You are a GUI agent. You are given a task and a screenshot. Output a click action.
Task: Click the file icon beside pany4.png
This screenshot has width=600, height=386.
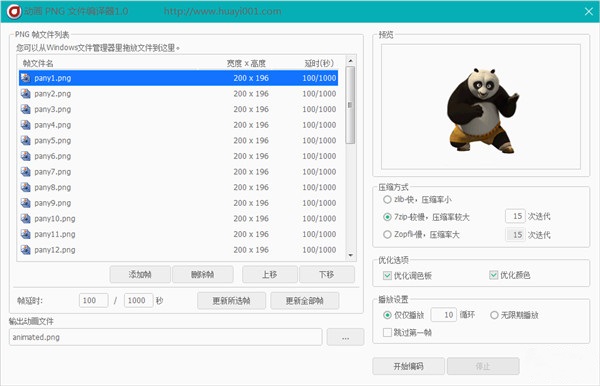tap(26, 125)
